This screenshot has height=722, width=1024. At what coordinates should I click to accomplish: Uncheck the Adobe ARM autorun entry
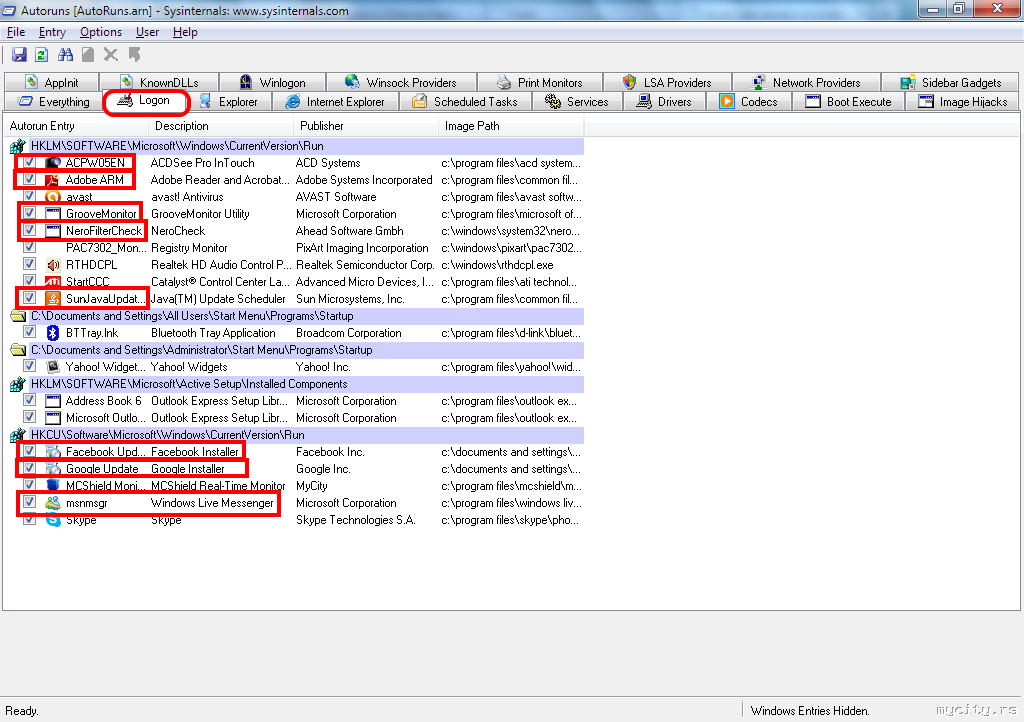tap(30, 180)
